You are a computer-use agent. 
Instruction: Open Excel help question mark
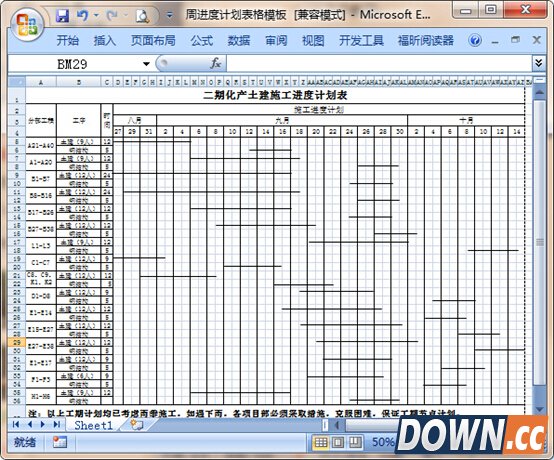[475, 40]
